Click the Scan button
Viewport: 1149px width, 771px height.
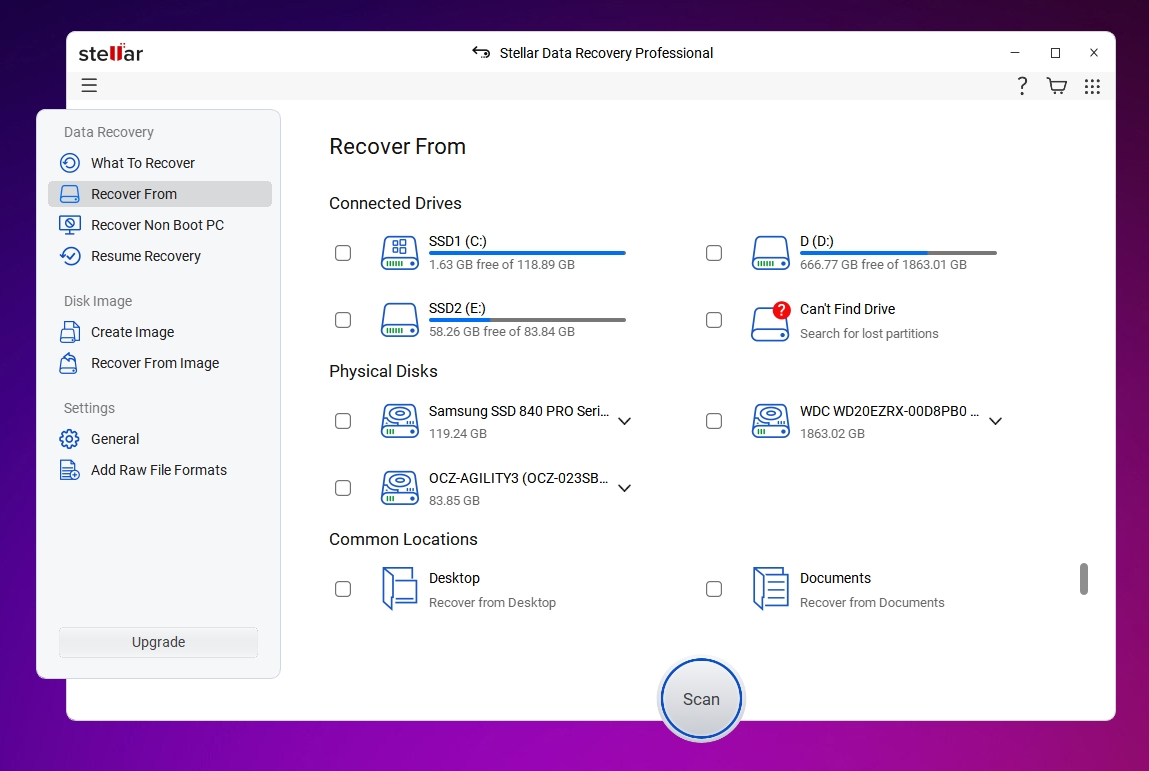[x=700, y=698]
